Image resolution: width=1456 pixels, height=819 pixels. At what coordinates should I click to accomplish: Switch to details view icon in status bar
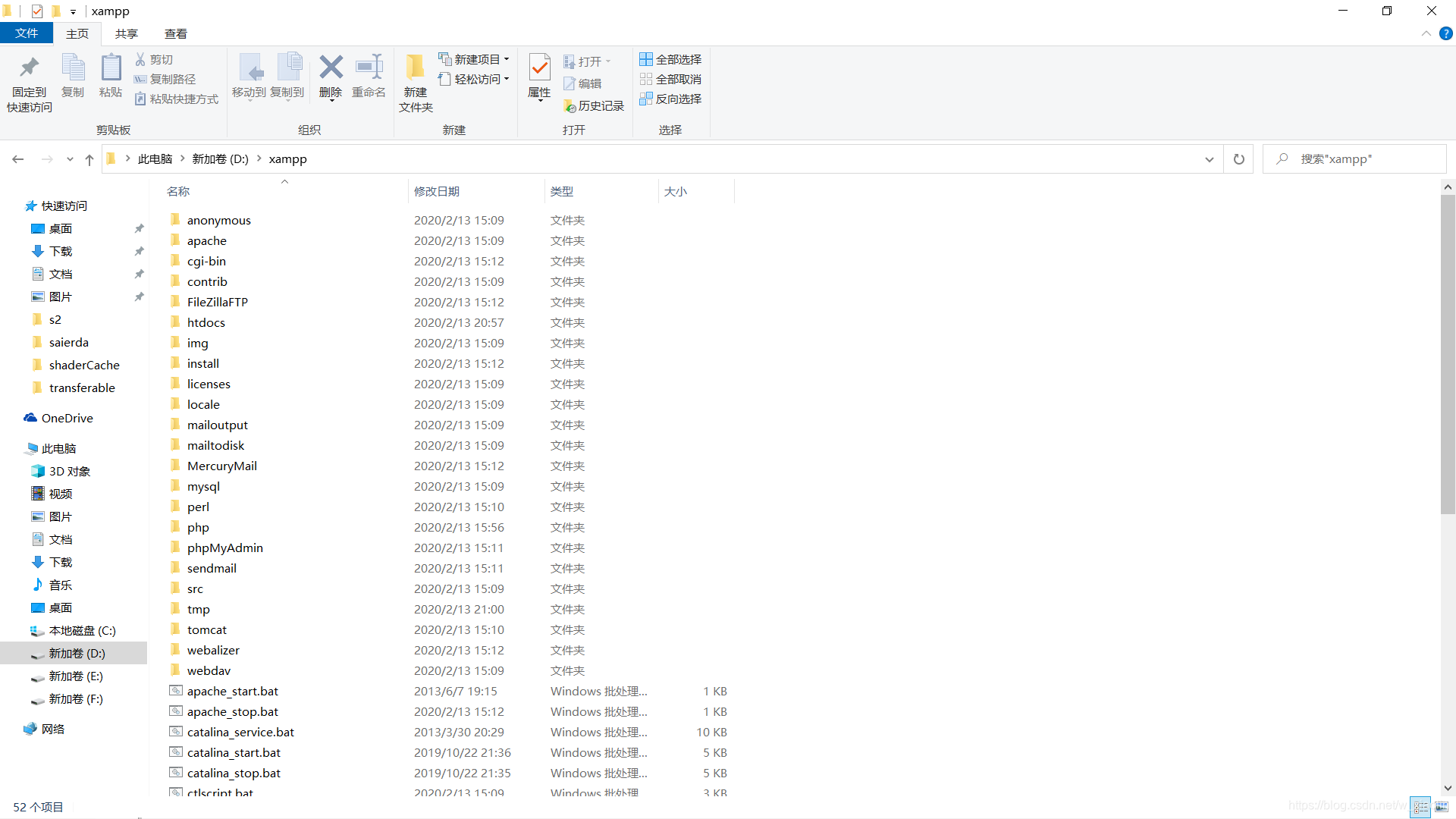tap(1420, 807)
